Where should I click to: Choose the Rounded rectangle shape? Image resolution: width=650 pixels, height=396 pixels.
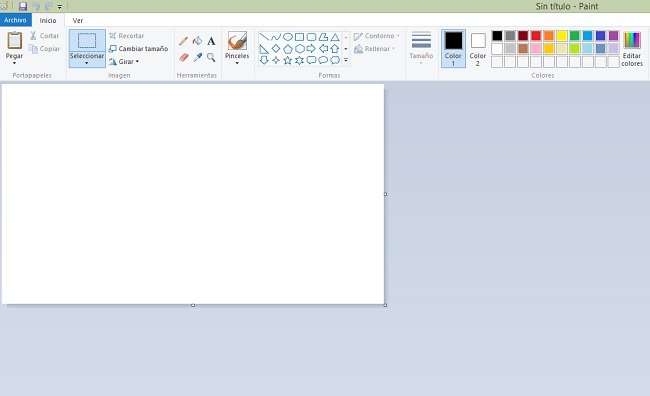point(311,37)
